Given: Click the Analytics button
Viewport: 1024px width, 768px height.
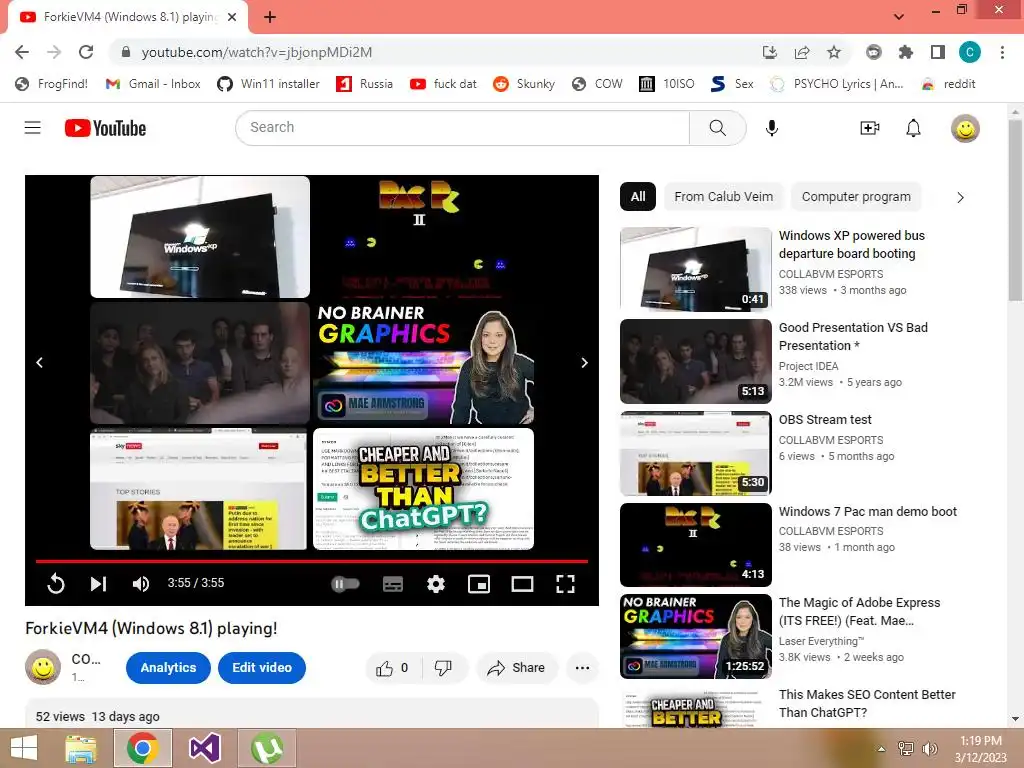Looking at the screenshot, I should point(168,667).
